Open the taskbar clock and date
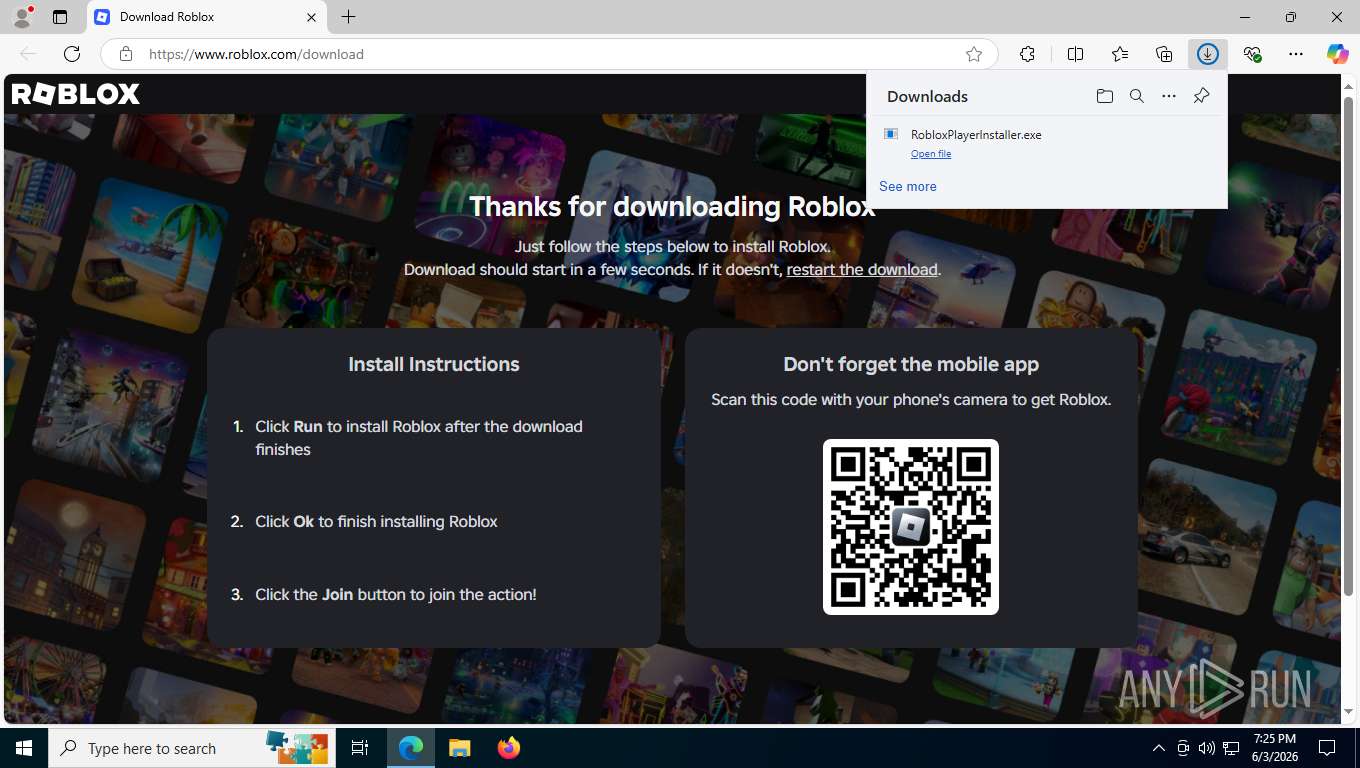This screenshot has height=768, width=1360. coord(1275,748)
